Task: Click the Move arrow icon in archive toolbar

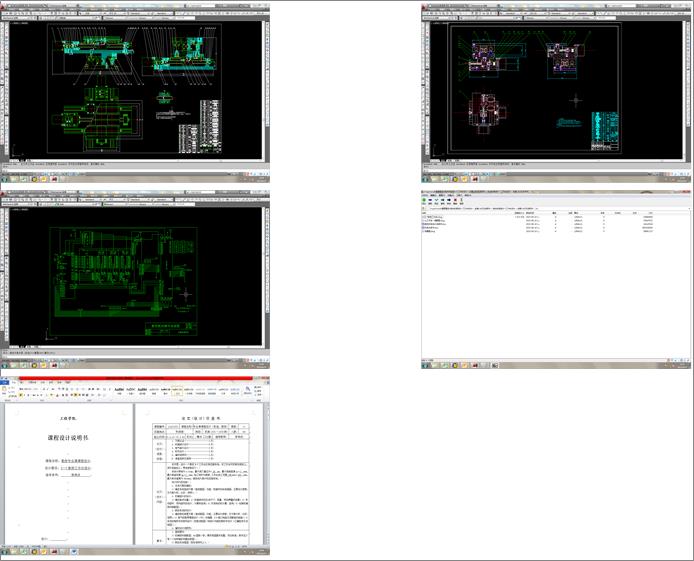Action: tap(449, 200)
